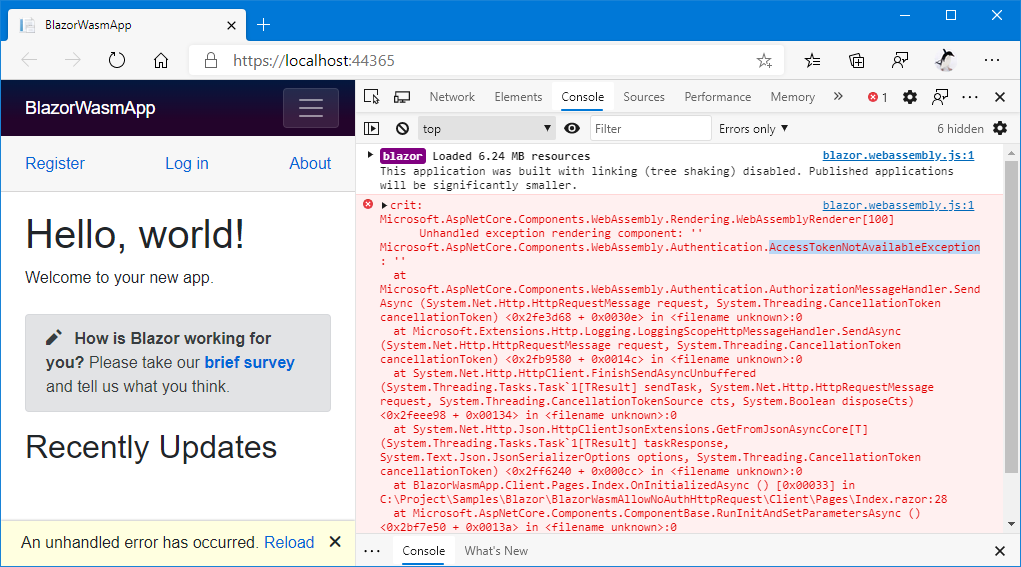Close the BlazorWasmApp browser tab
1021x567 pixels.
click(231, 25)
